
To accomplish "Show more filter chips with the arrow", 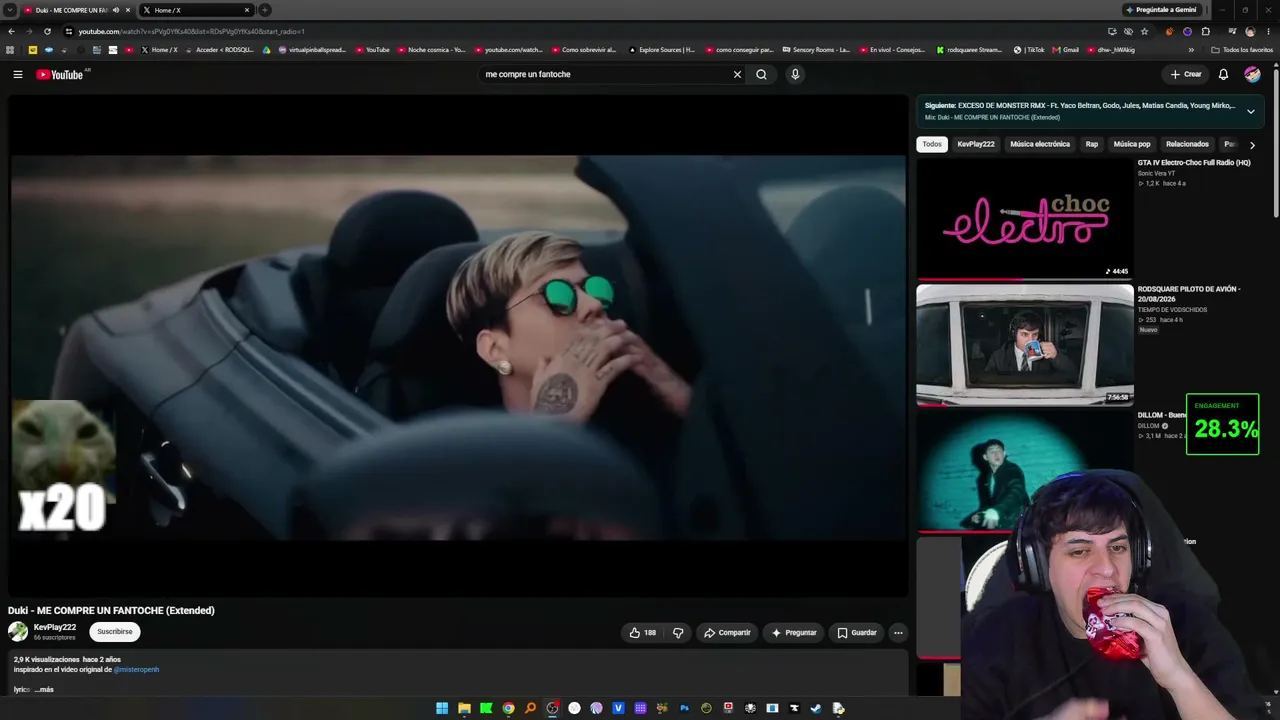I will tap(1252, 145).
